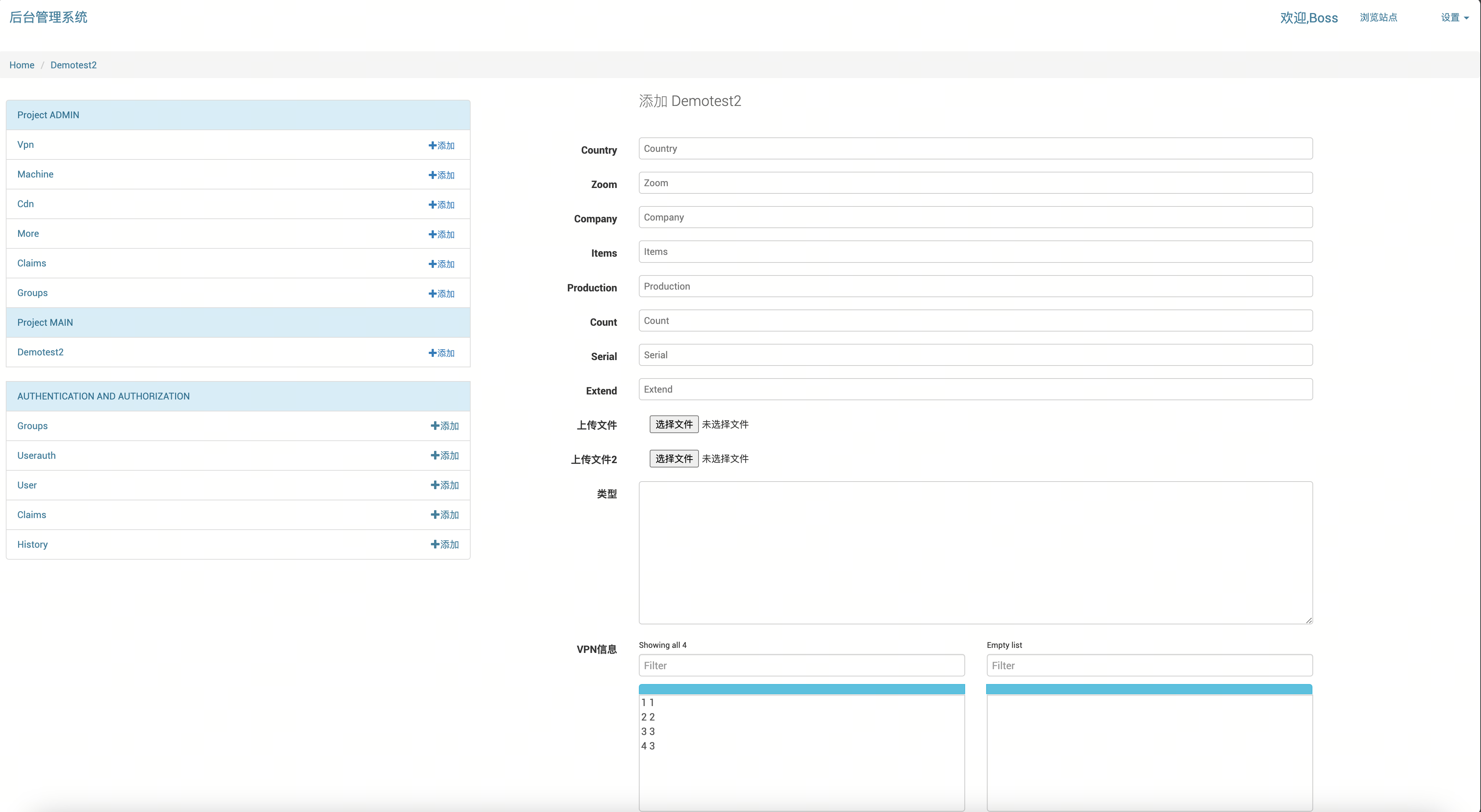Image resolution: width=1481 pixels, height=812 pixels.
Task: Select option "4 3" in VPN list
Action: point(648,746)
